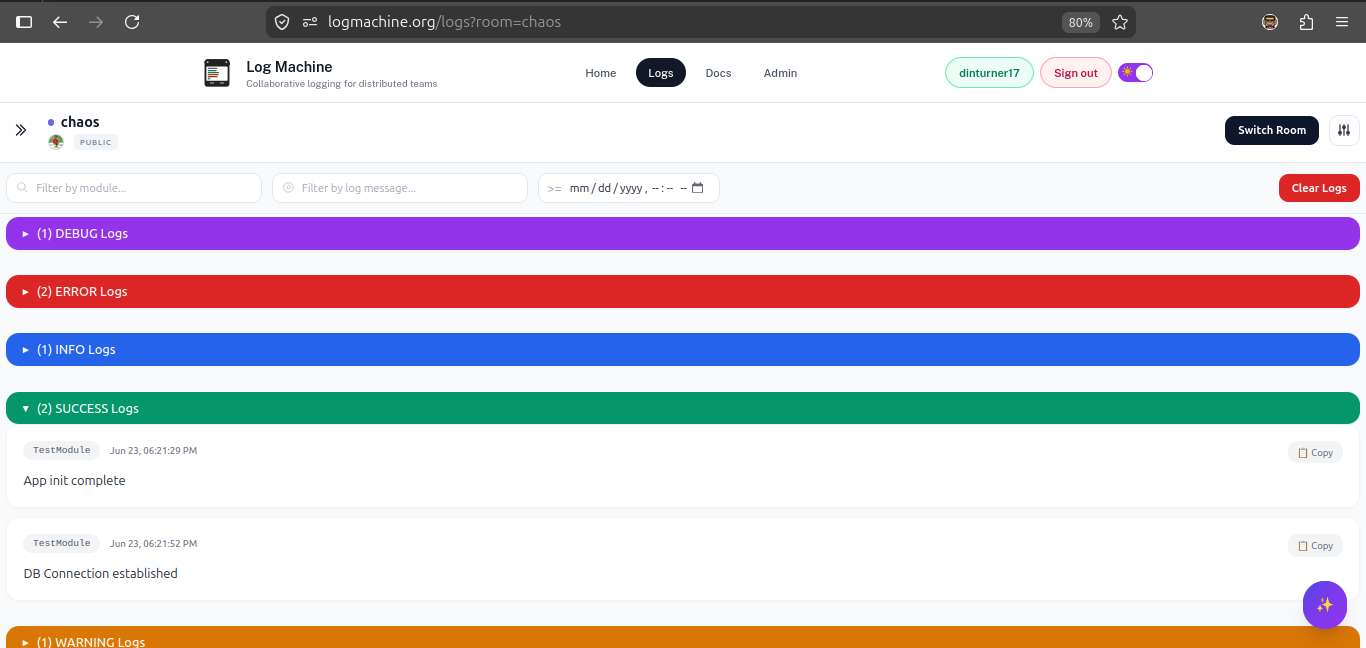1366x648 pixels.
Task: Click the red Clear Logs button
Action: [1319, 188]
